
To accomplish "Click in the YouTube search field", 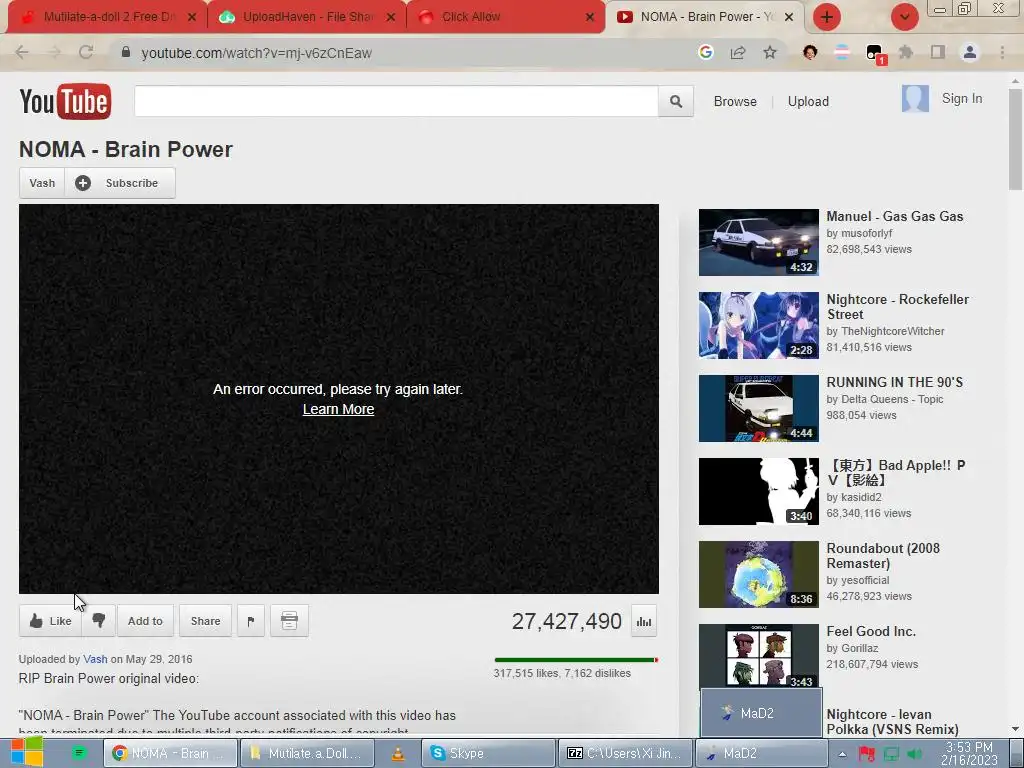I will coord(396,101).
